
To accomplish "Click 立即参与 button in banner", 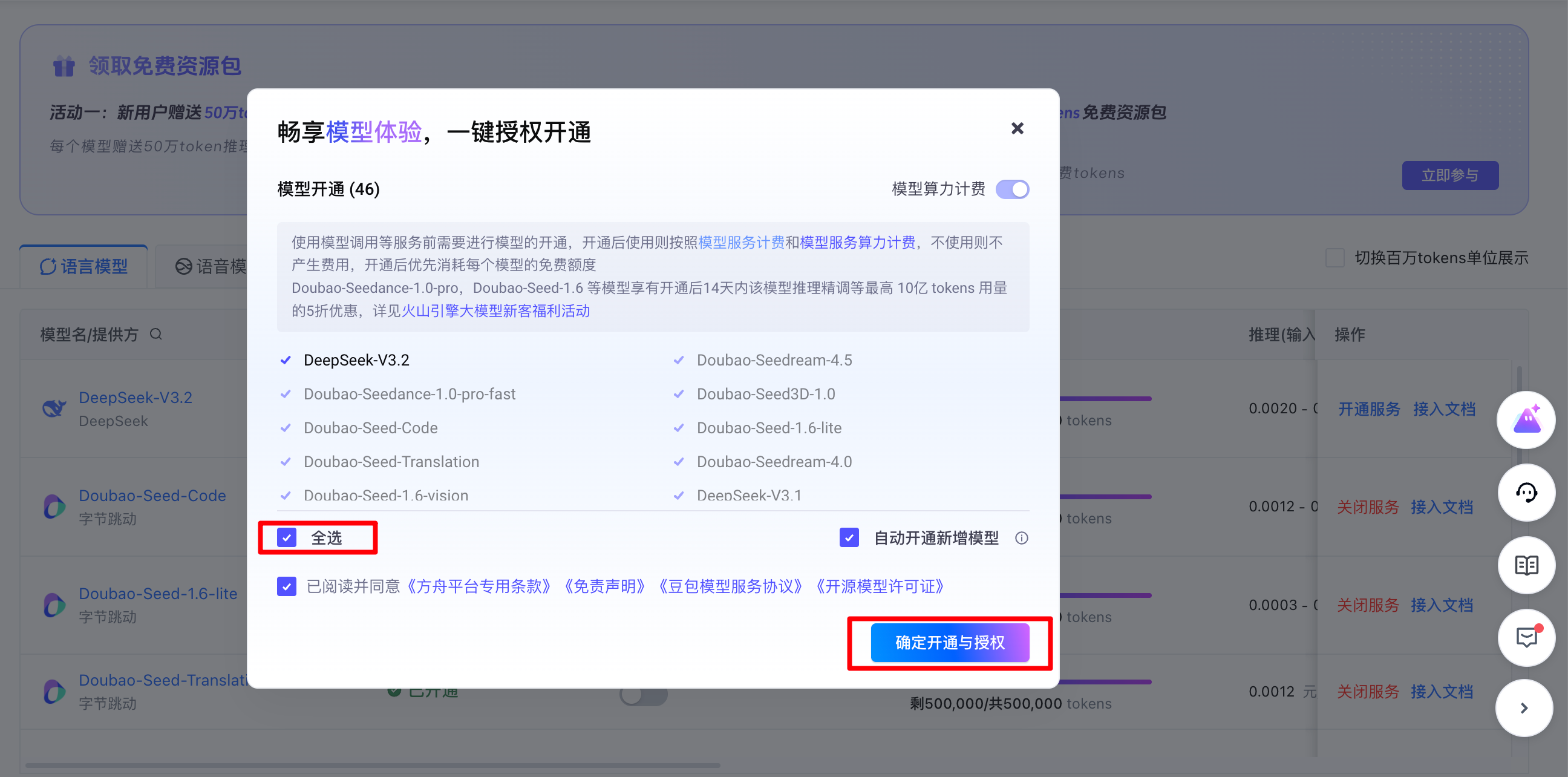I will coord(1450,175).
